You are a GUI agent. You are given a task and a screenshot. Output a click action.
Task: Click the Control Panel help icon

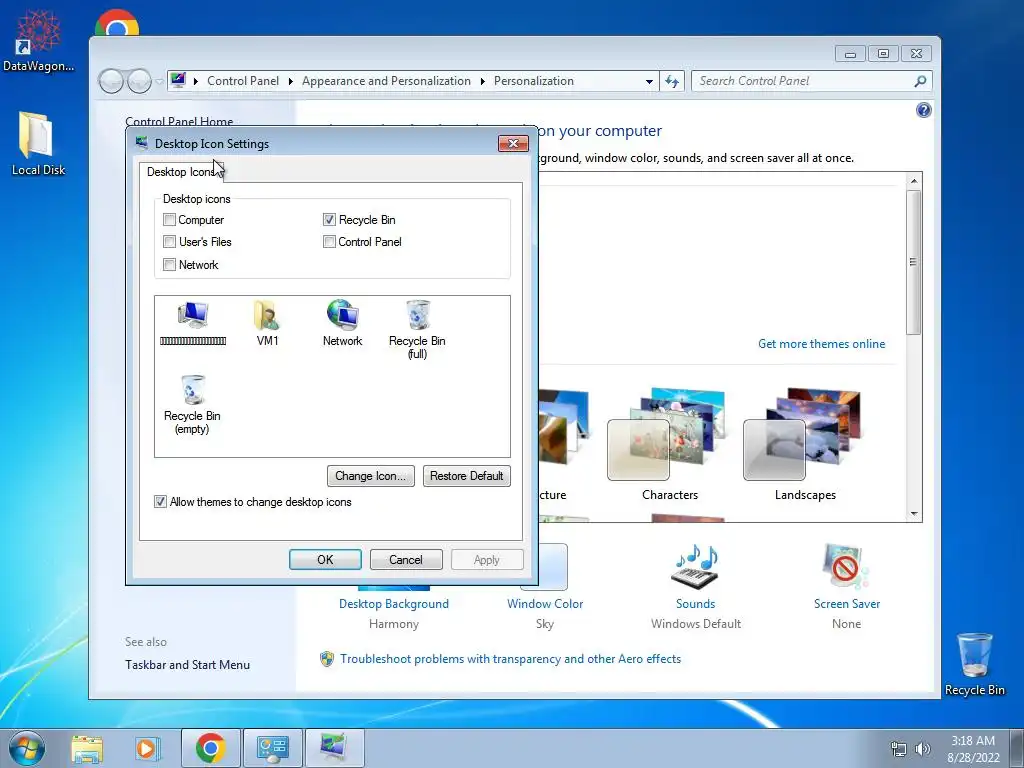[923, 110]
